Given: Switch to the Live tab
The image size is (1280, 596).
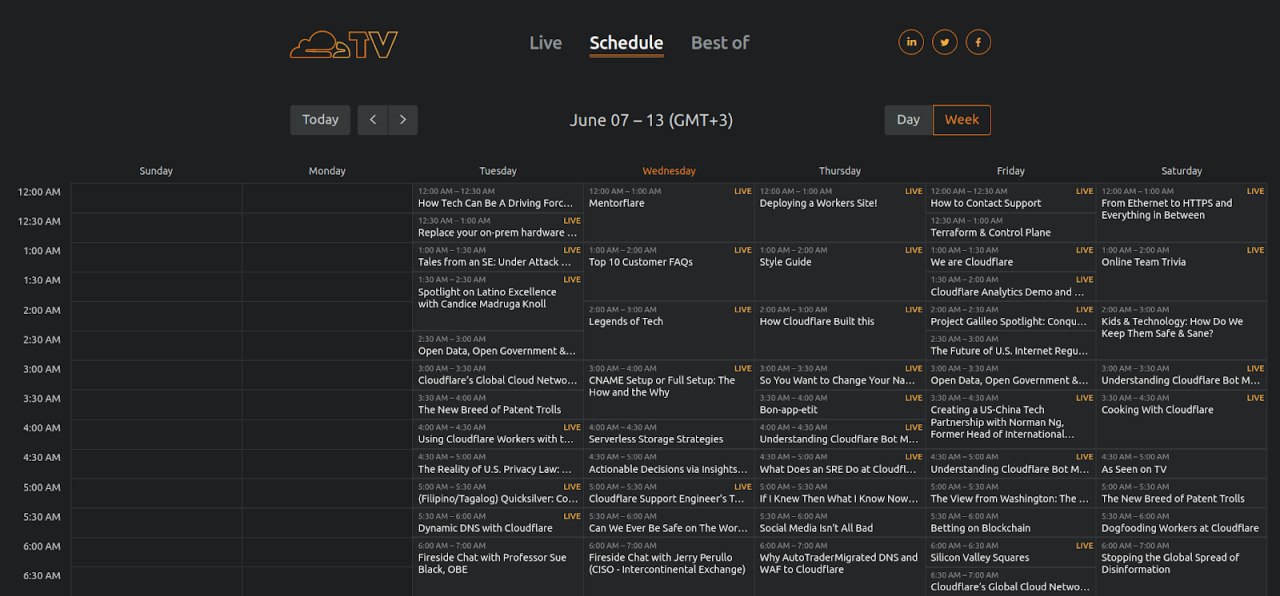Looking at the screenshot, I should (545, 43).
